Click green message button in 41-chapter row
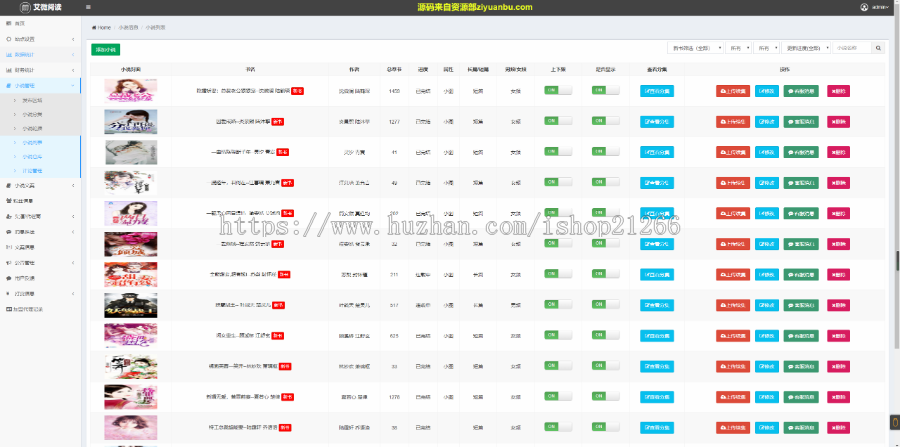 801,152
